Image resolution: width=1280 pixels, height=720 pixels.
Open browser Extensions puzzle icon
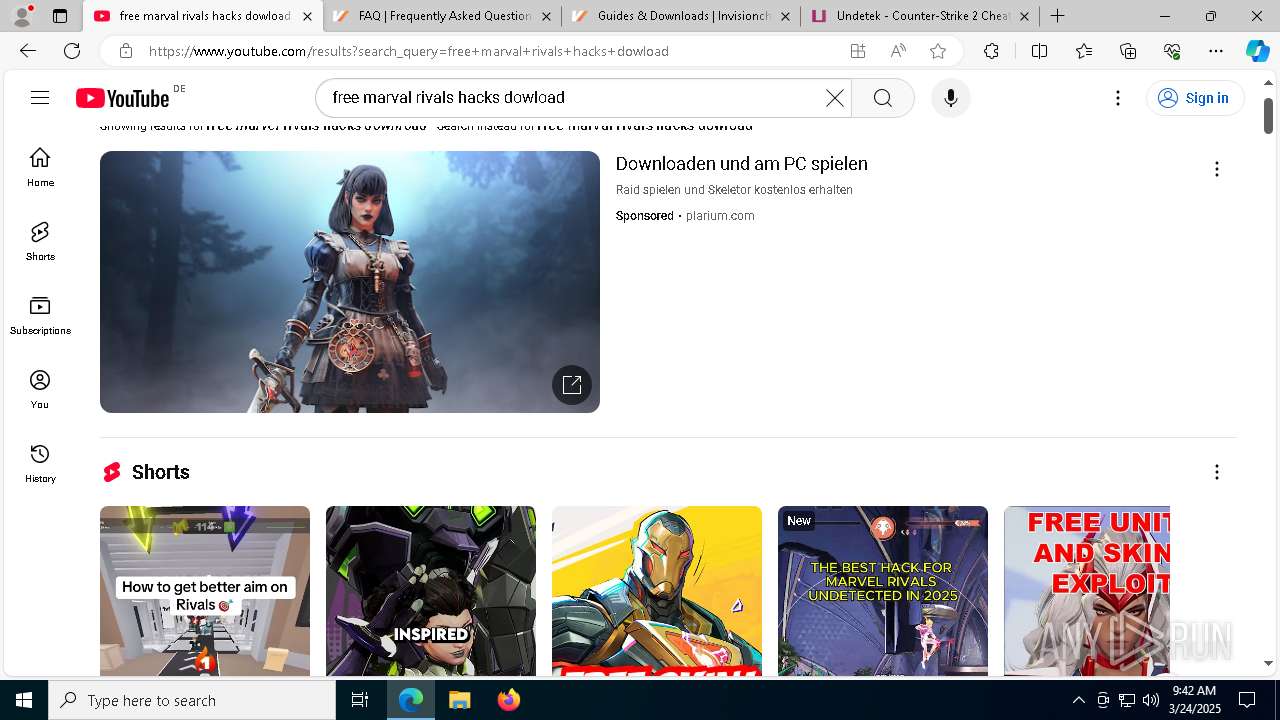coord(991,51)
